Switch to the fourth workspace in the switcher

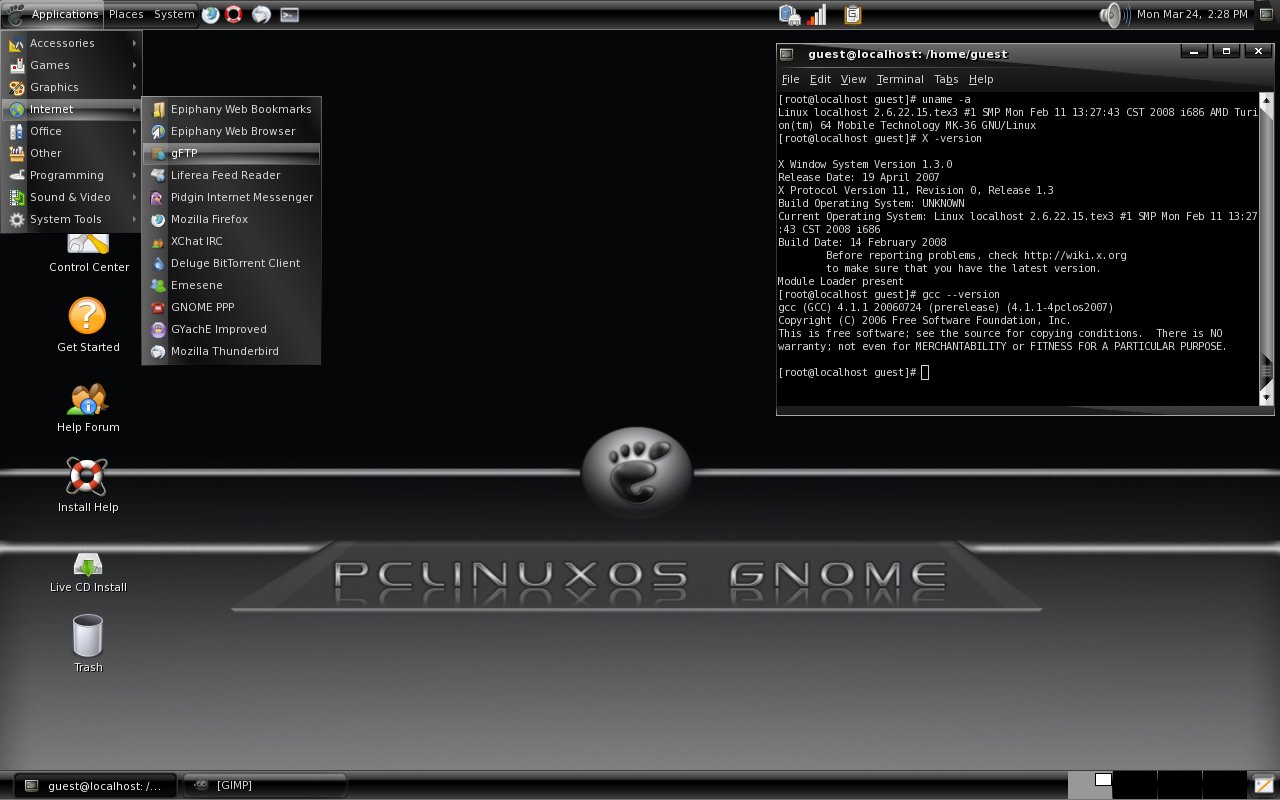pos(1225,785)
